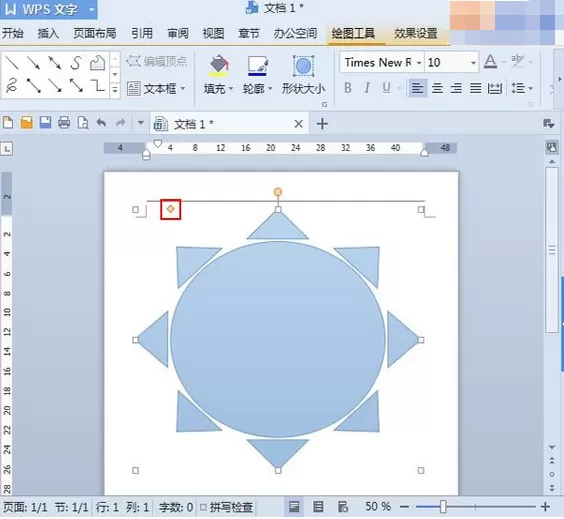The width and height of the screenshot is (564, 519).
Task: Click the ruler tab stop selector
Action: 7,148
